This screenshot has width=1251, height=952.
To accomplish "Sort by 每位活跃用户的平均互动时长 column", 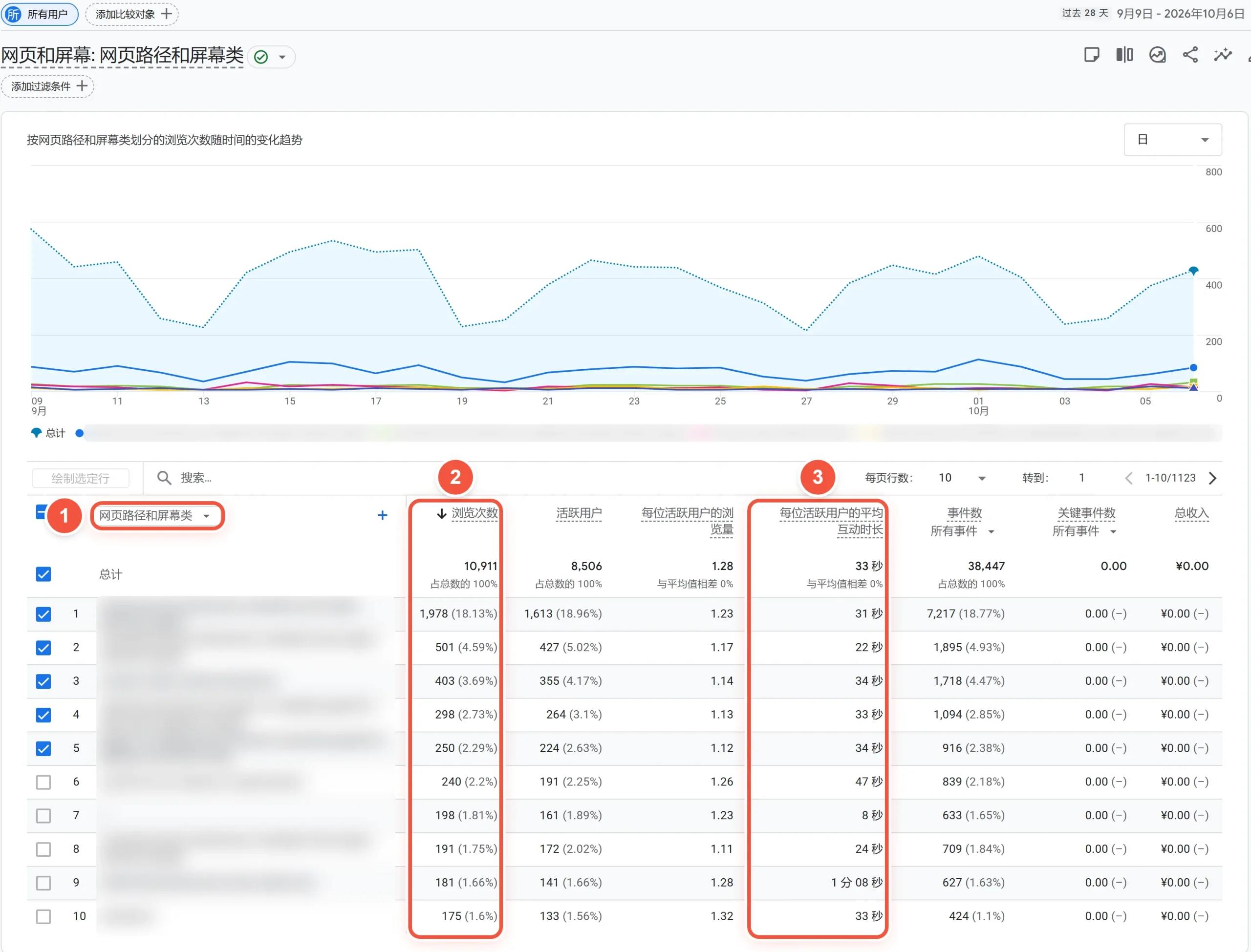I will coord(831,521).
